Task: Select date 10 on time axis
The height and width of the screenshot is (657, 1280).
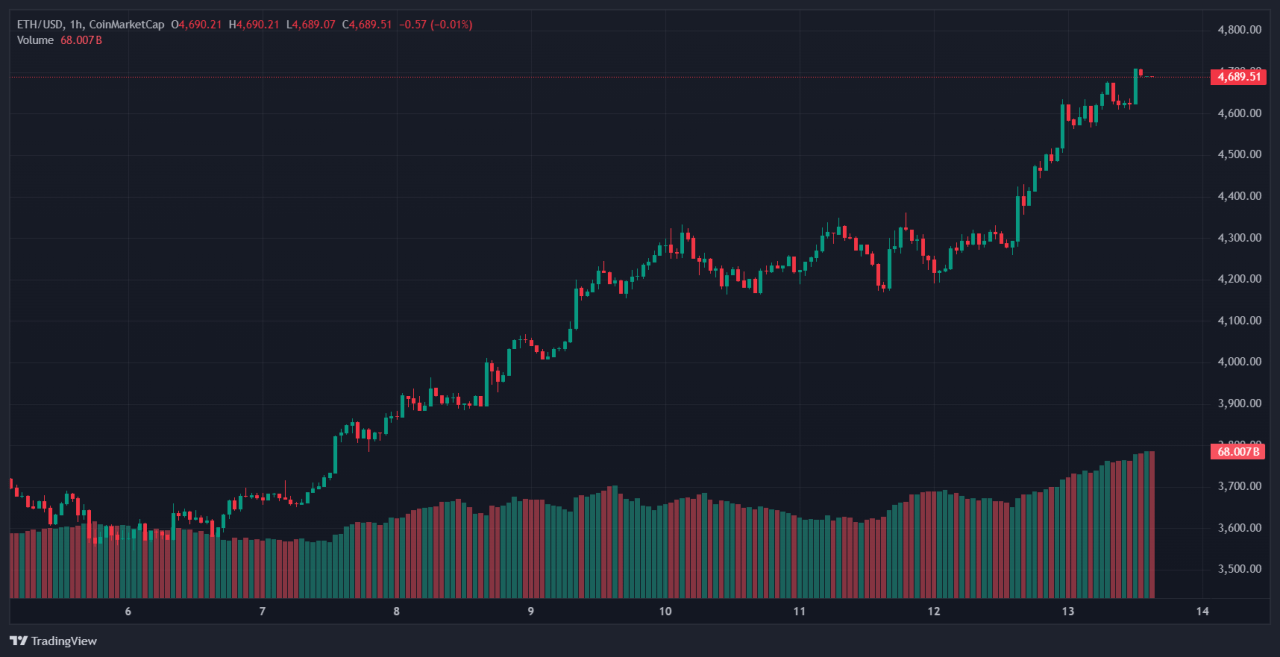Action: pos(665,612)
